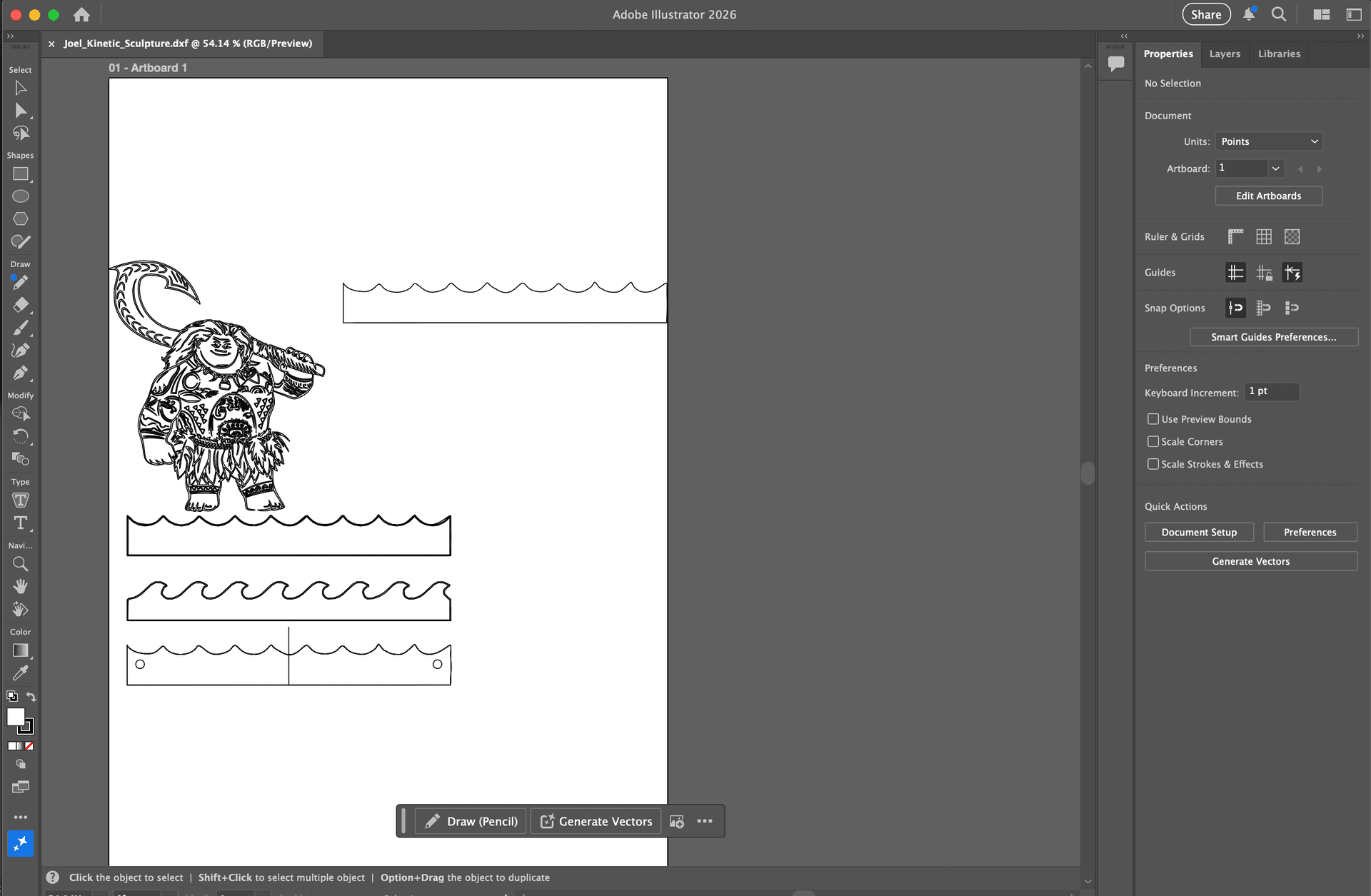The height and width of the screenshot is (896, 1371).
Task: Click the Document Setup button
Action: click(1199, 532)
